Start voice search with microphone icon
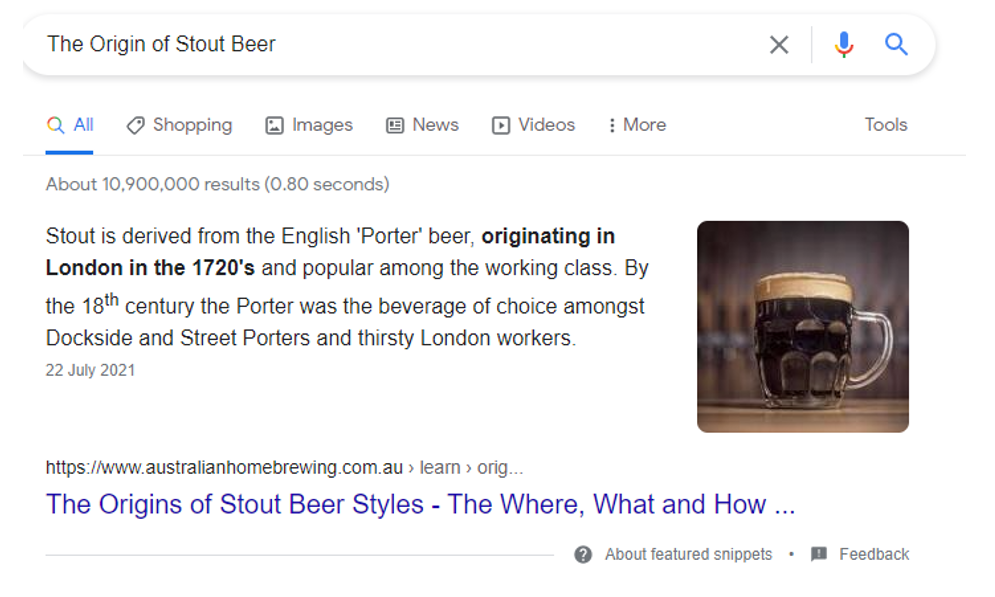 tap(844, 44)
